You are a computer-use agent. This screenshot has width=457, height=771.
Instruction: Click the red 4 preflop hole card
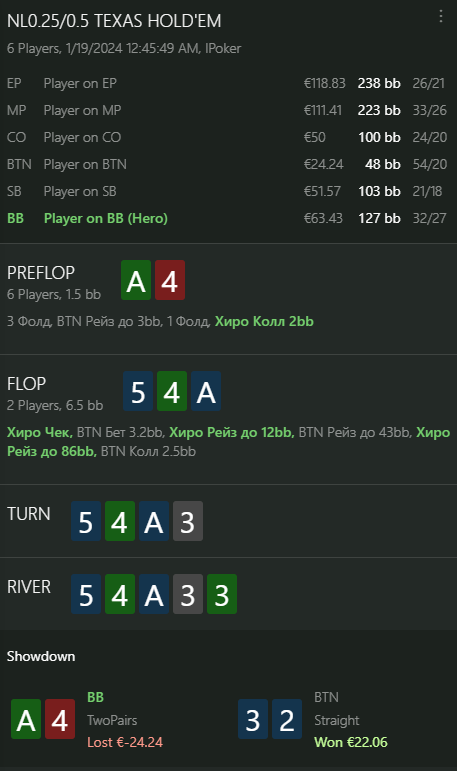pyautogui.click(x=170, y=280)
